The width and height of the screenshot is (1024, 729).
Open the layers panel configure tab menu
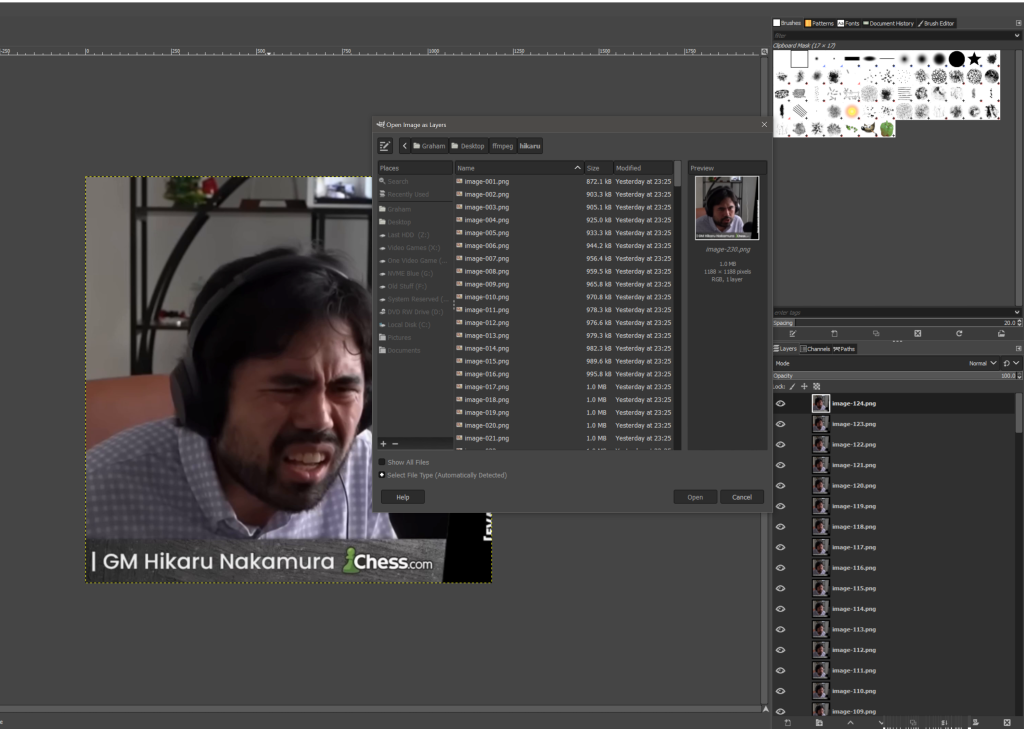click(x=1016, y=349)
